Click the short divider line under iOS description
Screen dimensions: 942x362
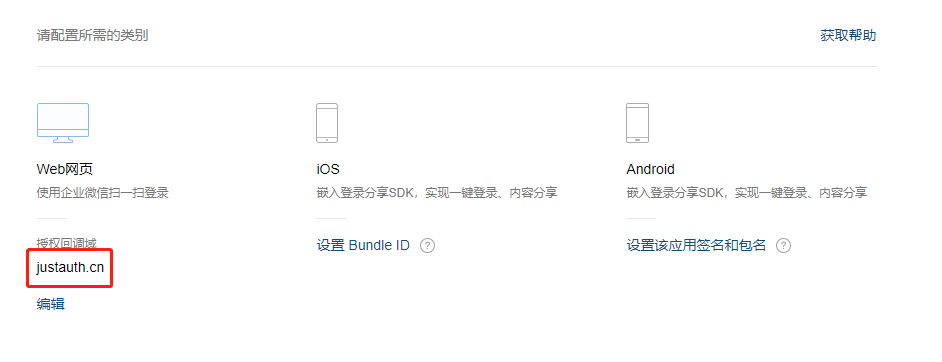point(331,219)
